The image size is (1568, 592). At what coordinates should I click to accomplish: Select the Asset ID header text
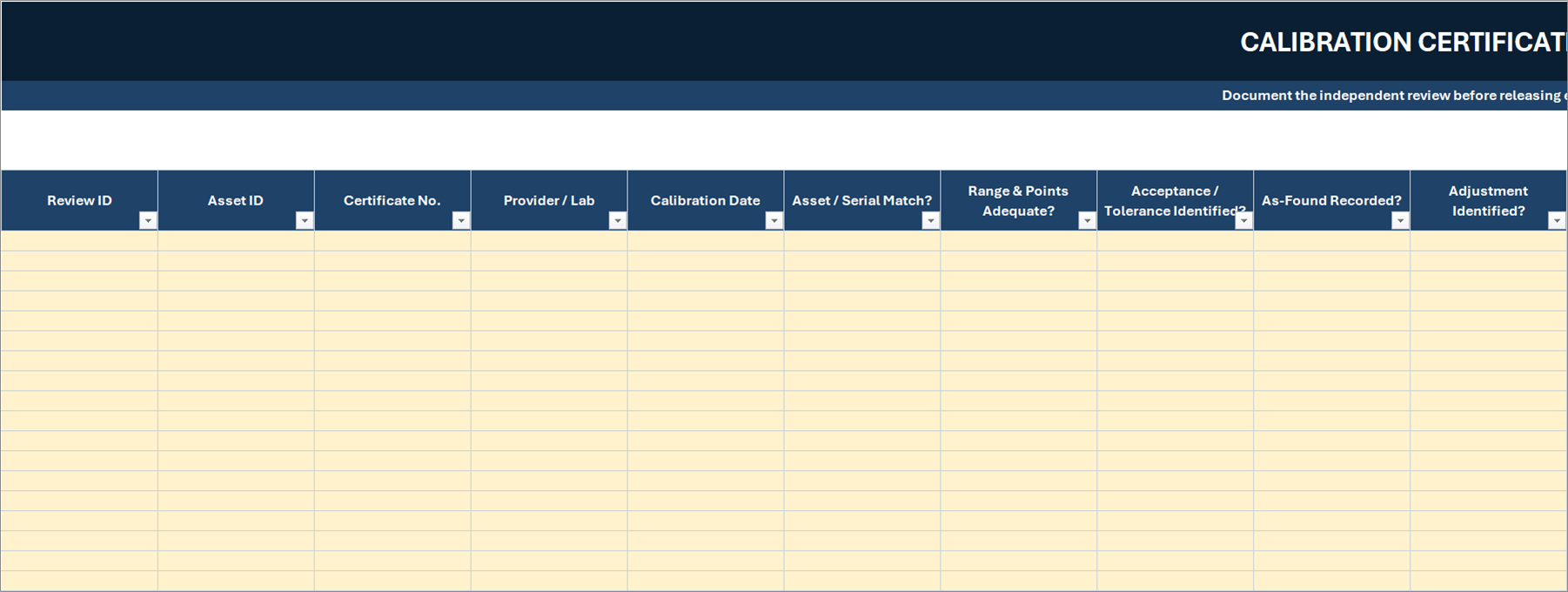(x=235, y=200)
